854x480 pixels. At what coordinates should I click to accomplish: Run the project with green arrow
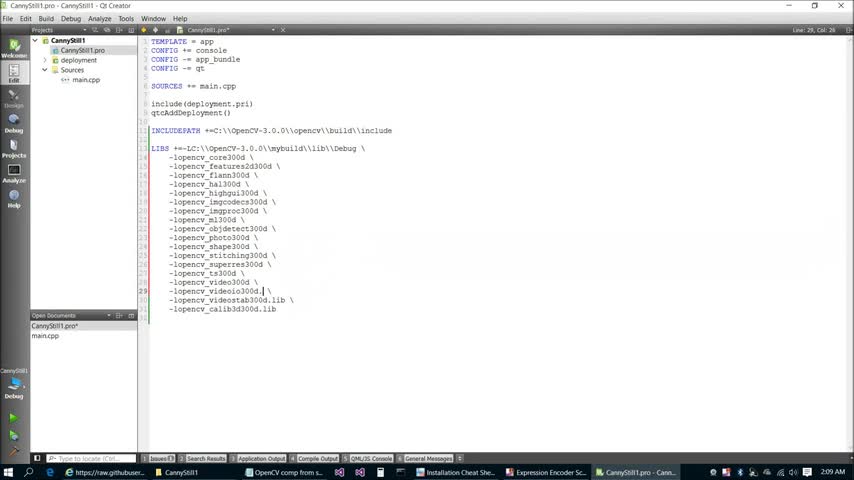(14, 418)
